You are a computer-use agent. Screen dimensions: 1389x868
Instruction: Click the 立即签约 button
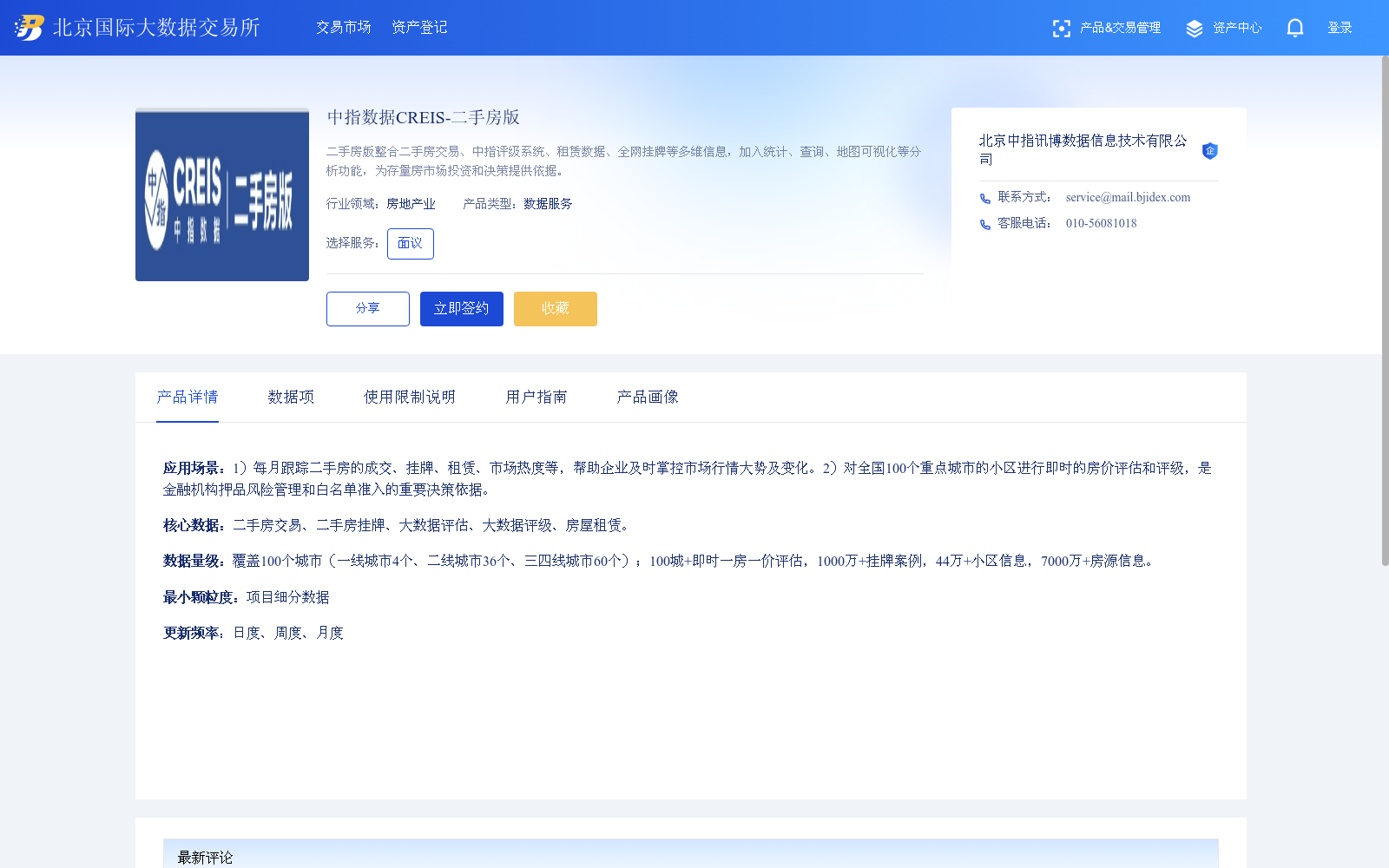point(461,308)
